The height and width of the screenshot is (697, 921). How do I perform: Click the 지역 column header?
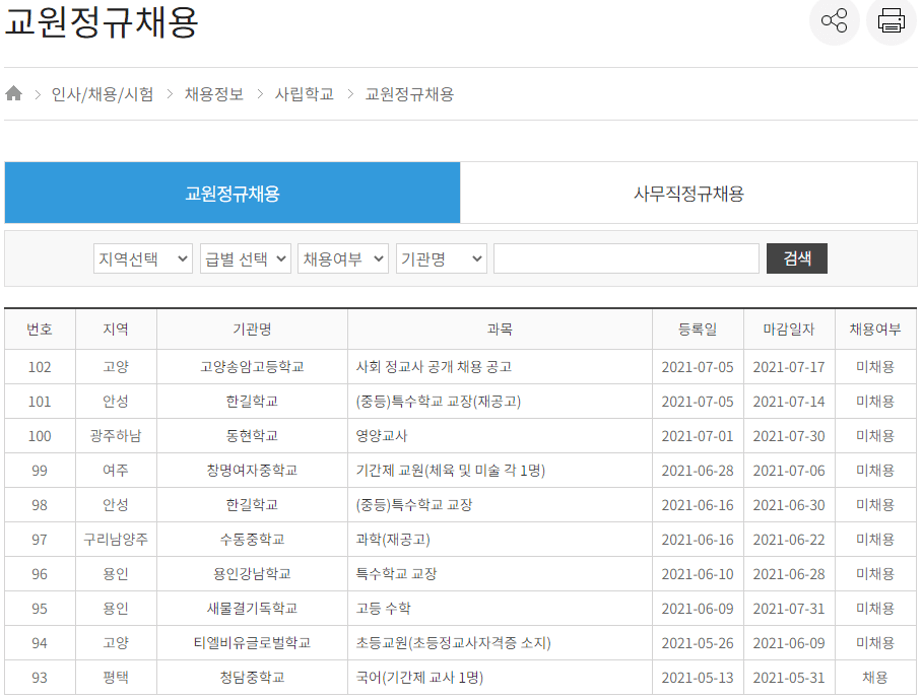(x=116, y=329)
